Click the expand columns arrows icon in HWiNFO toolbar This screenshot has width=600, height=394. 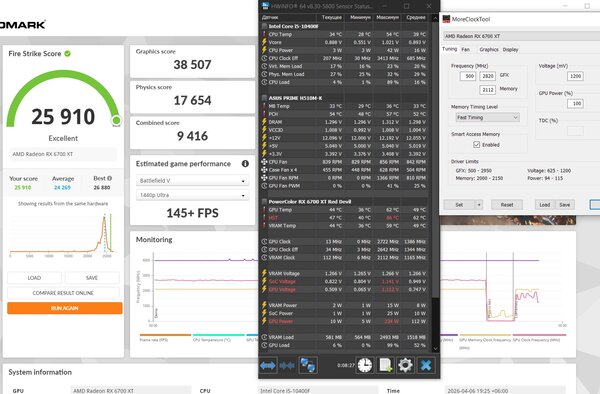point(267,365)
